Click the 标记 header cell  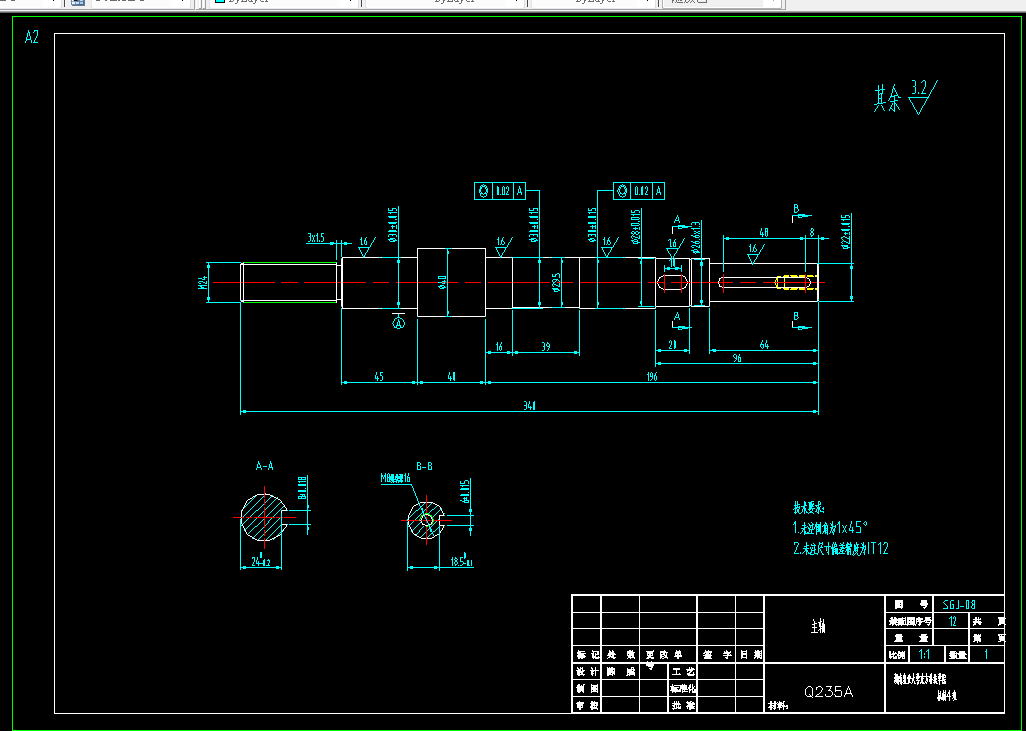click(587, 654)
